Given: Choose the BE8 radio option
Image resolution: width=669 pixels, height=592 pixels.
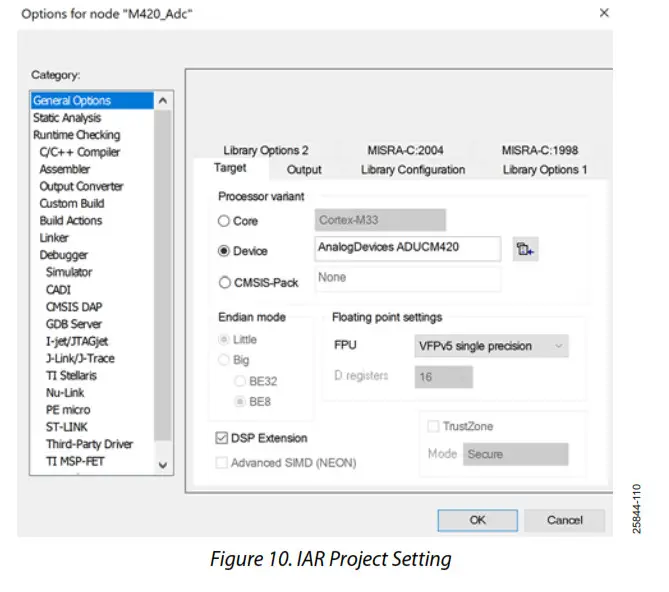Looking at the screenshot, I should (x=240, y=401).
